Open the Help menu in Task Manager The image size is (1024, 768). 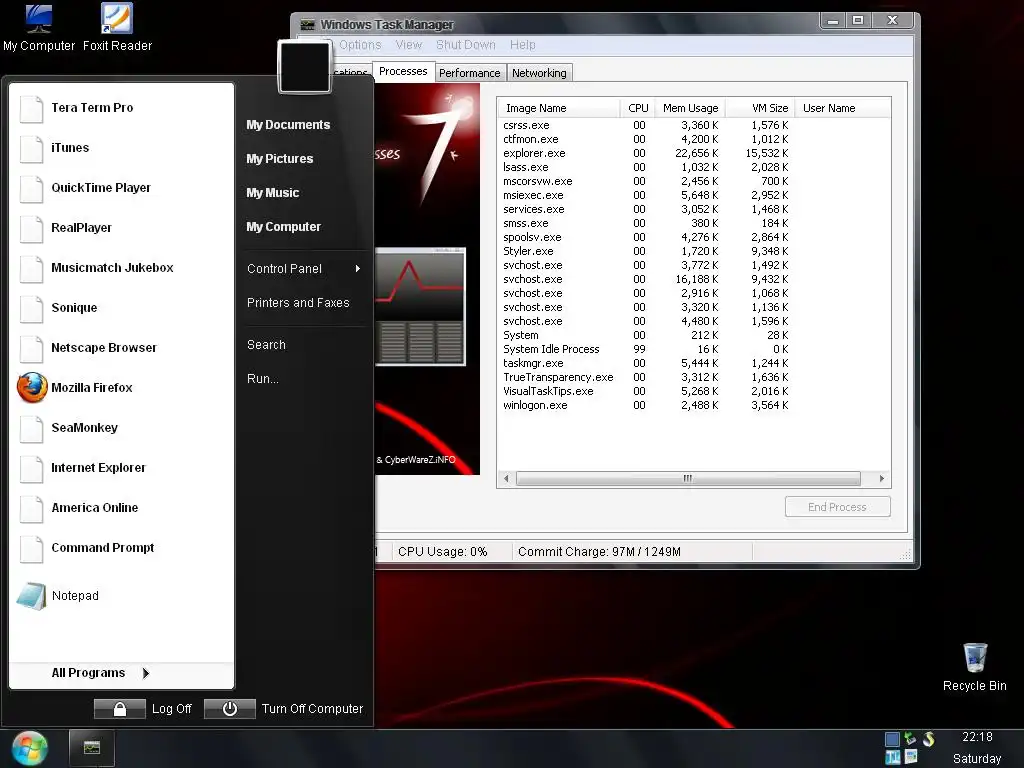coord(522,45)
